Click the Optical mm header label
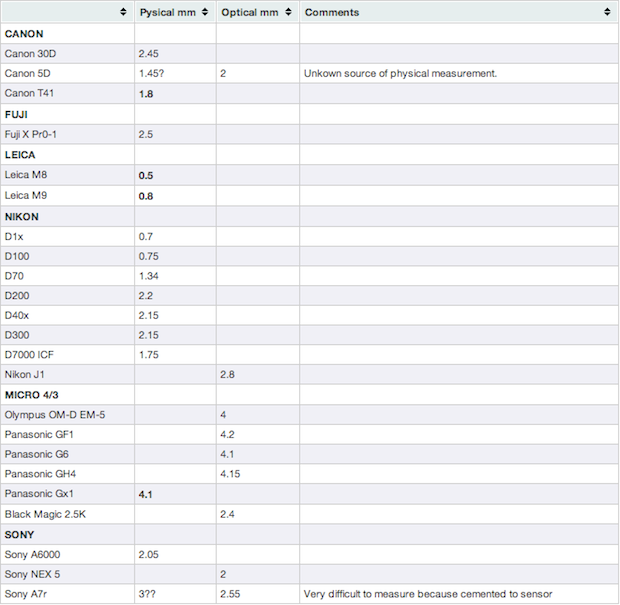Screen dimensions: 620x605 [x=250, y=13]
